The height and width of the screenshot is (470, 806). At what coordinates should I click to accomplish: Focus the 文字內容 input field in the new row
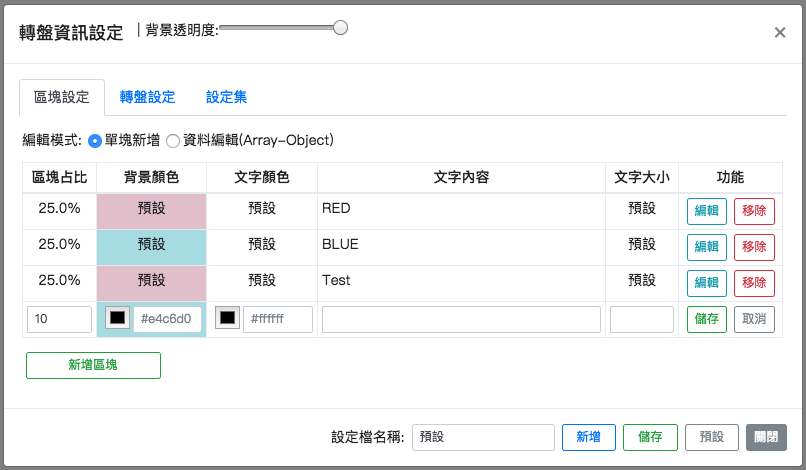pyautogui.click(x=461, y=319)
